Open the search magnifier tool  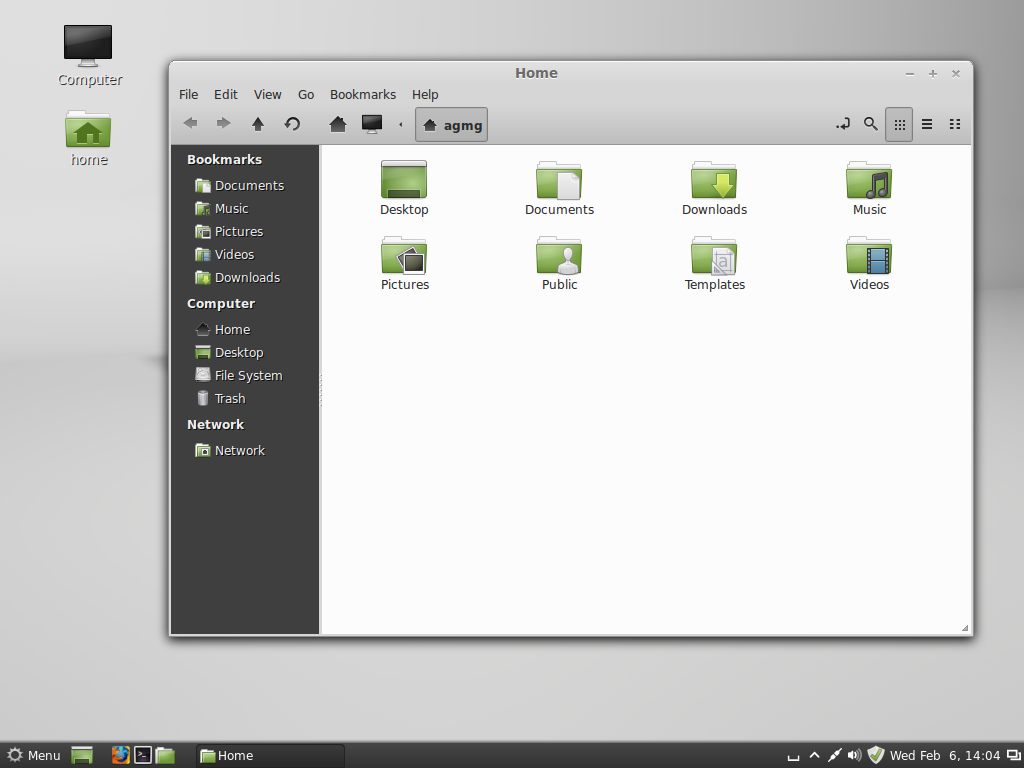(871, 124)
